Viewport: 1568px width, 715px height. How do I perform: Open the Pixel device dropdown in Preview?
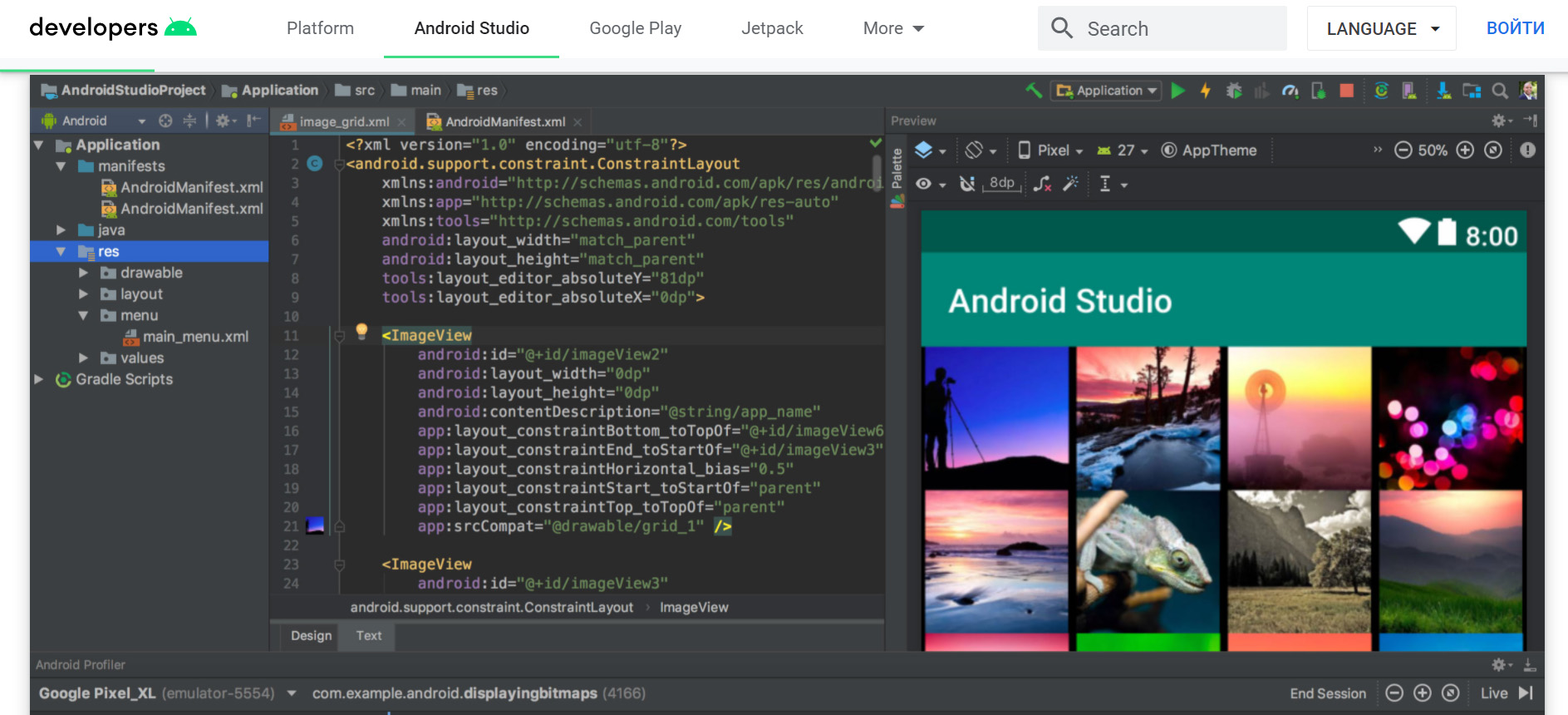[1051, 150]
